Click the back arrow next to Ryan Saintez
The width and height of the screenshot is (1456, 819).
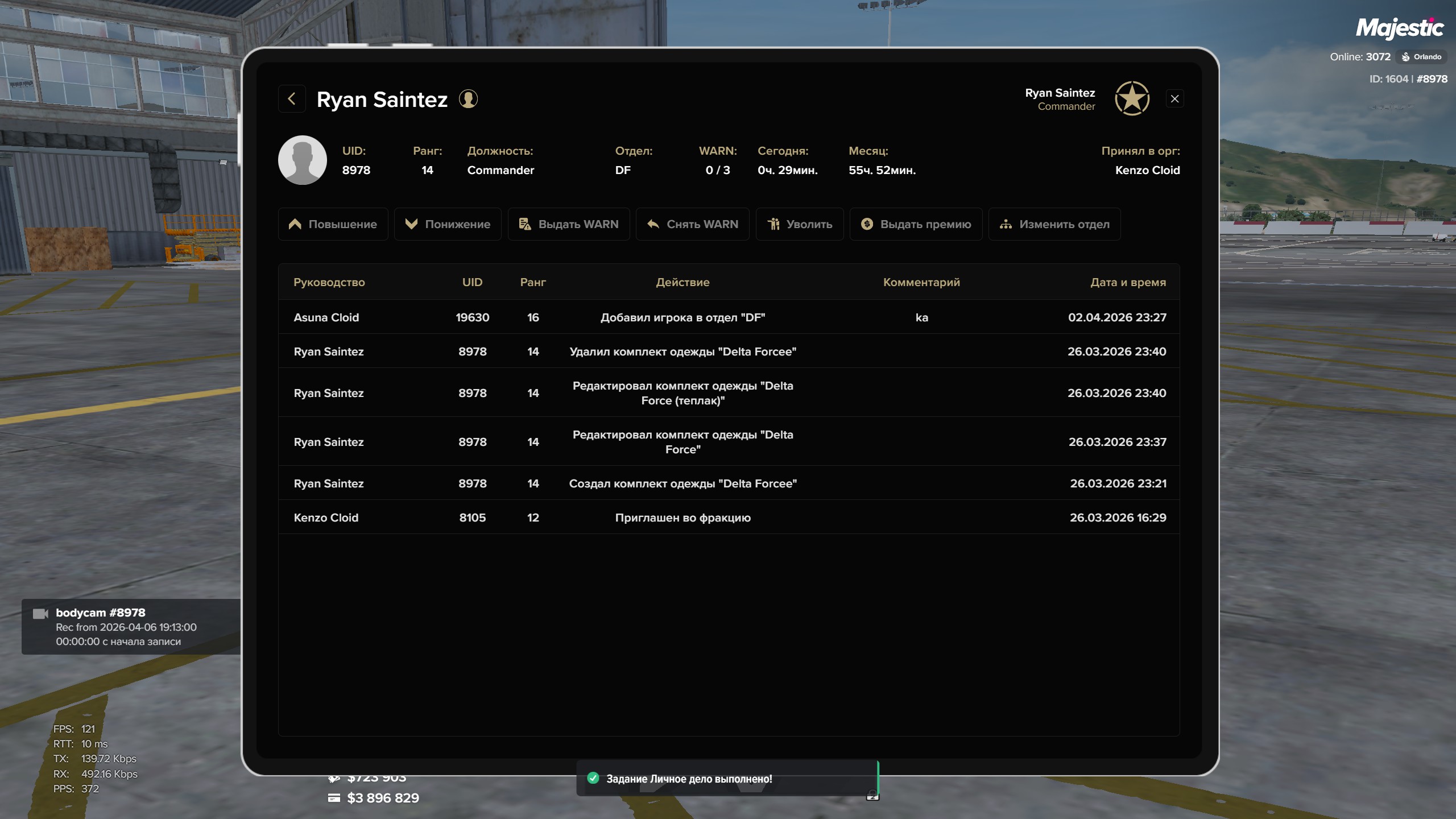coord(292,99)
